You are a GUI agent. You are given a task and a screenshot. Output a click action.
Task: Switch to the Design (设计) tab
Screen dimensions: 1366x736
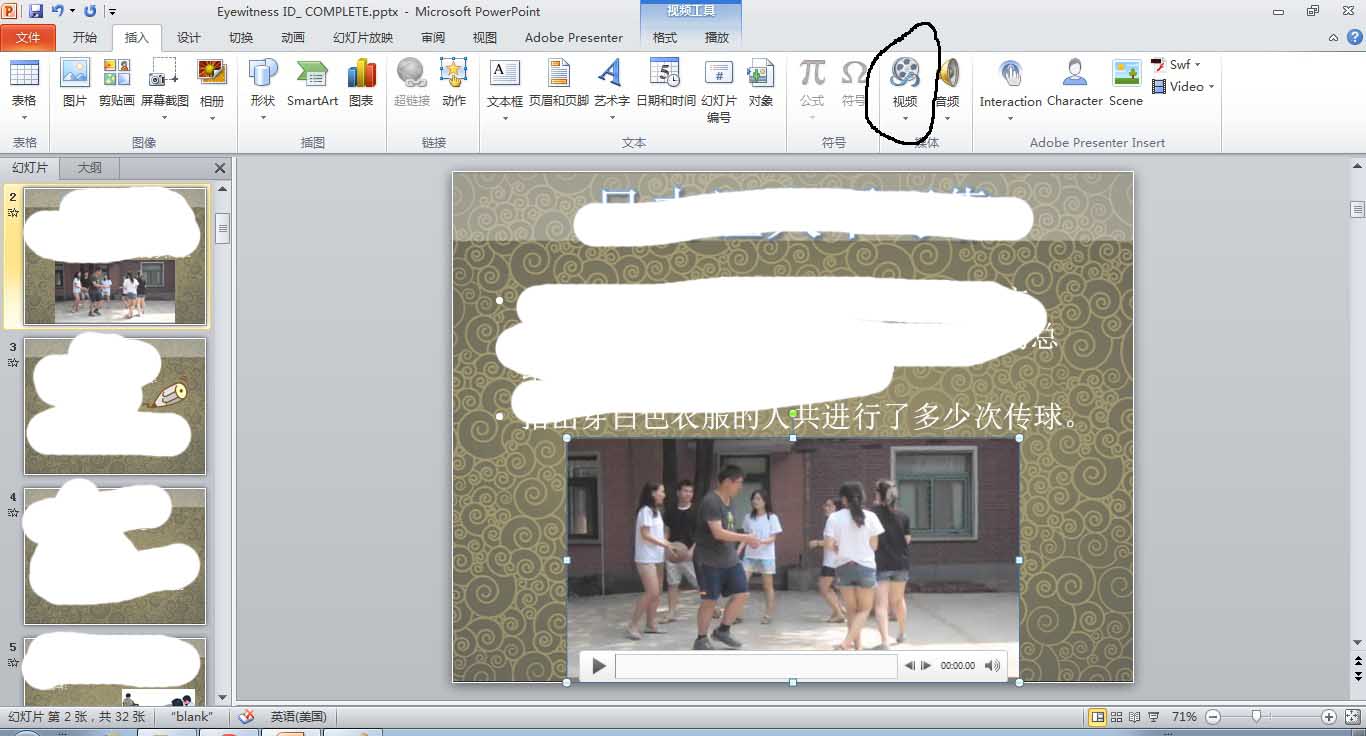tap(189, 38)
